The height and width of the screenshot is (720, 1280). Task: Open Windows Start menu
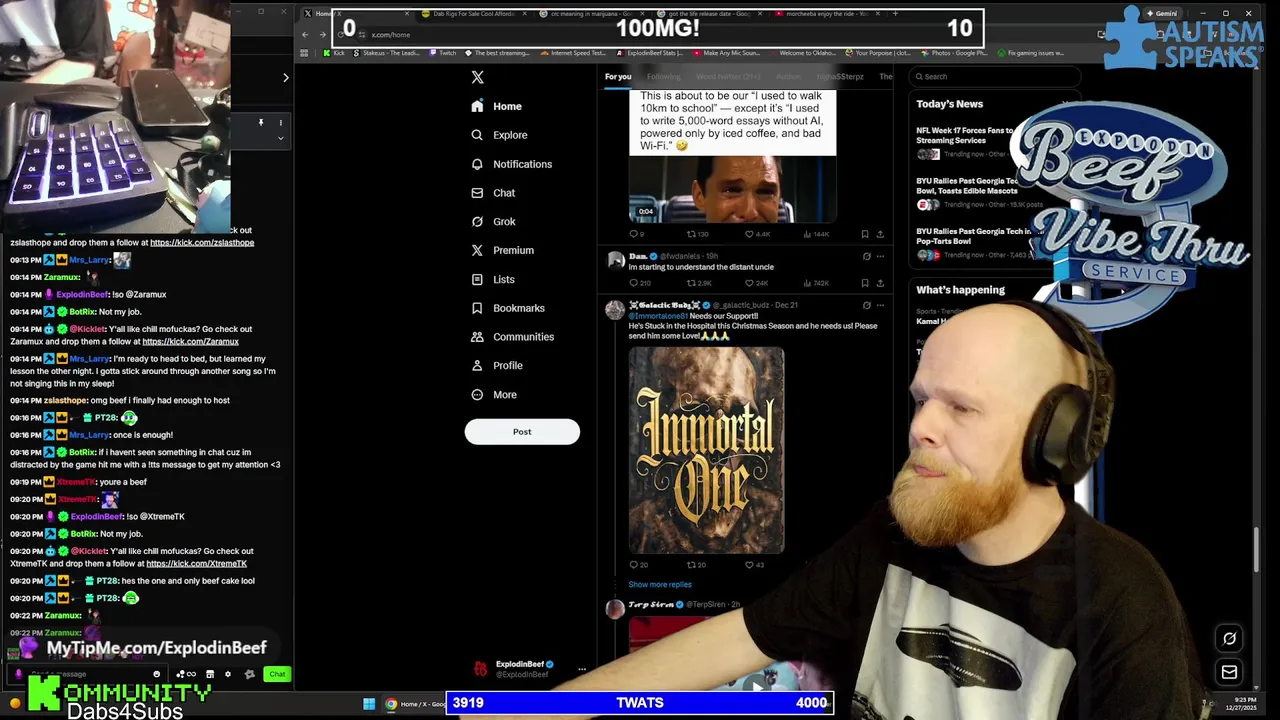coord(369,704)
